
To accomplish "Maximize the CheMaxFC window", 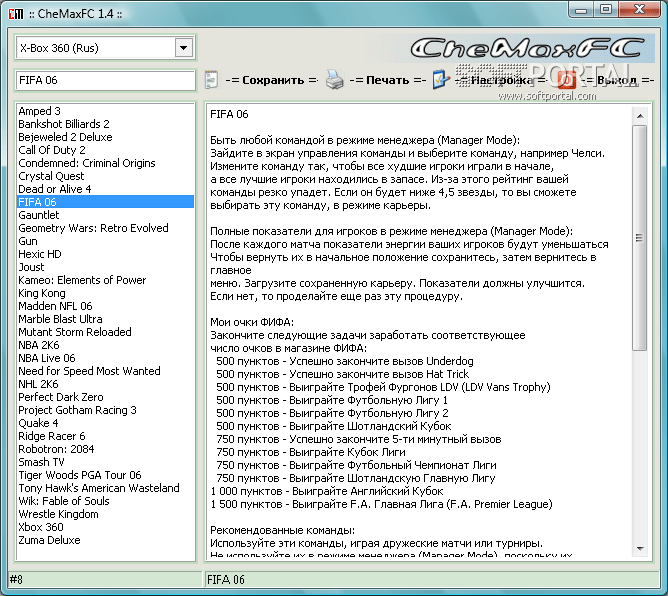I will (x=606, y=9).
